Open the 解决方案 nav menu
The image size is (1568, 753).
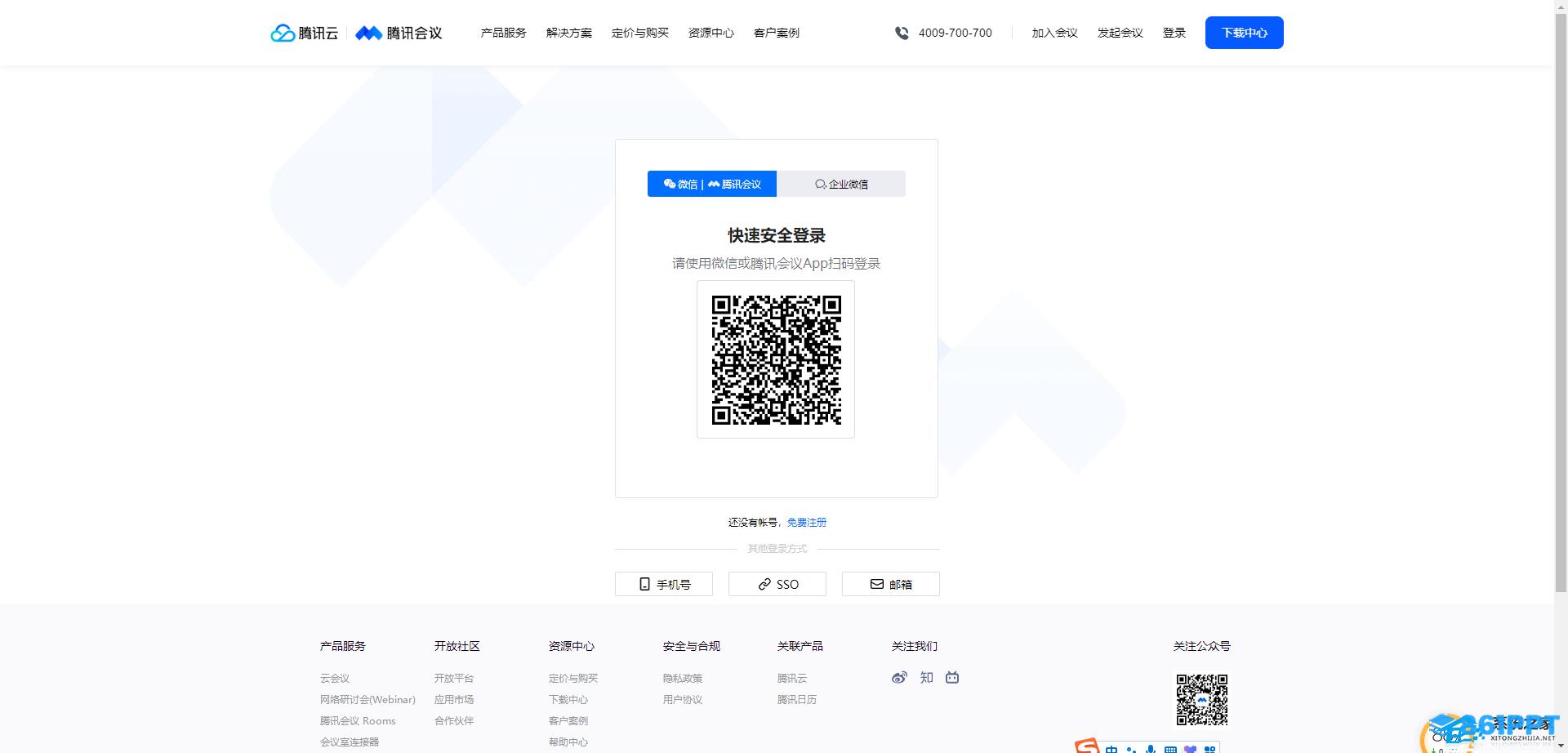click(569, 33)
